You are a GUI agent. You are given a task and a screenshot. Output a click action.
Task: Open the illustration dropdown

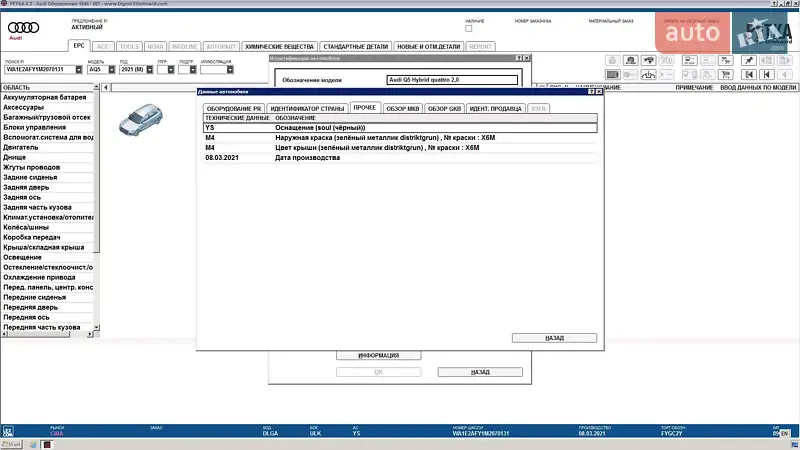pyautogui.click(x=230, y=70)
